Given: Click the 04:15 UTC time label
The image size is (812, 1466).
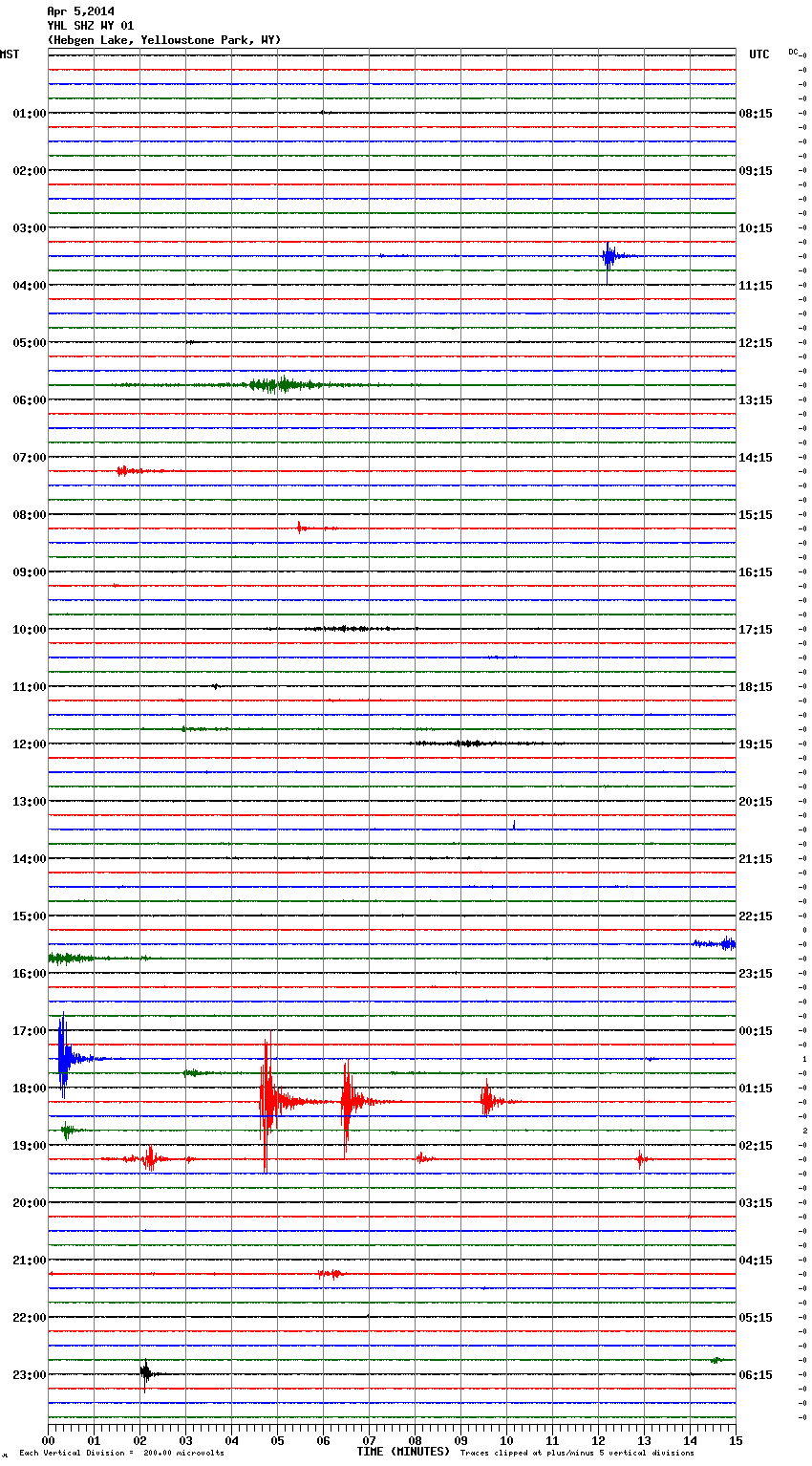Looking at the screenshot, I should (x=756, y=1261).
